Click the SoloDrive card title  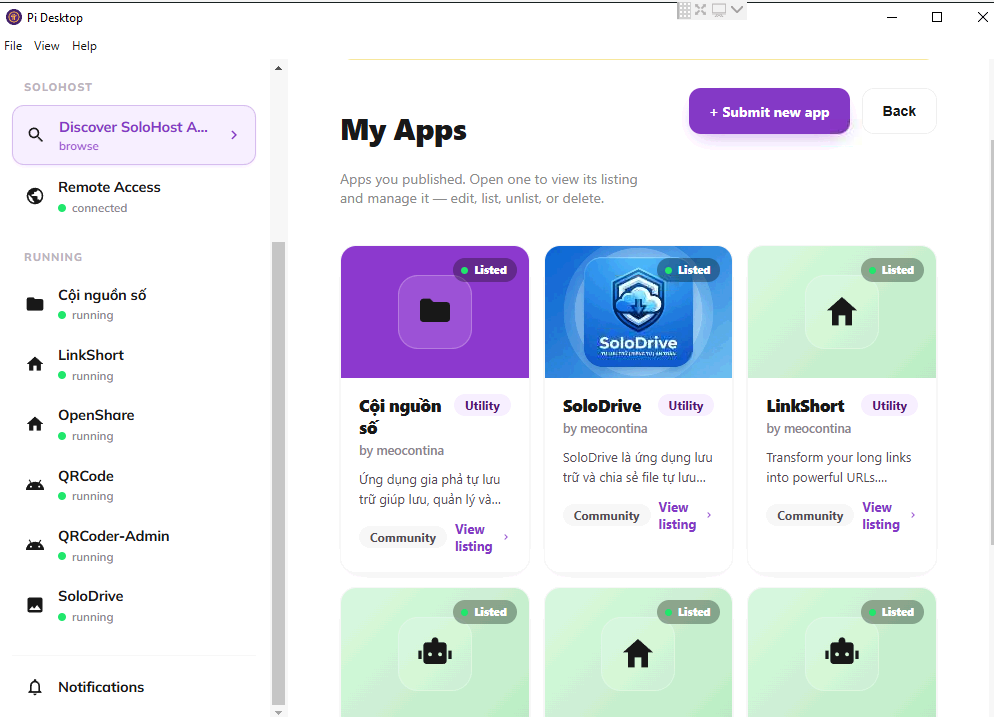[602, 406]
